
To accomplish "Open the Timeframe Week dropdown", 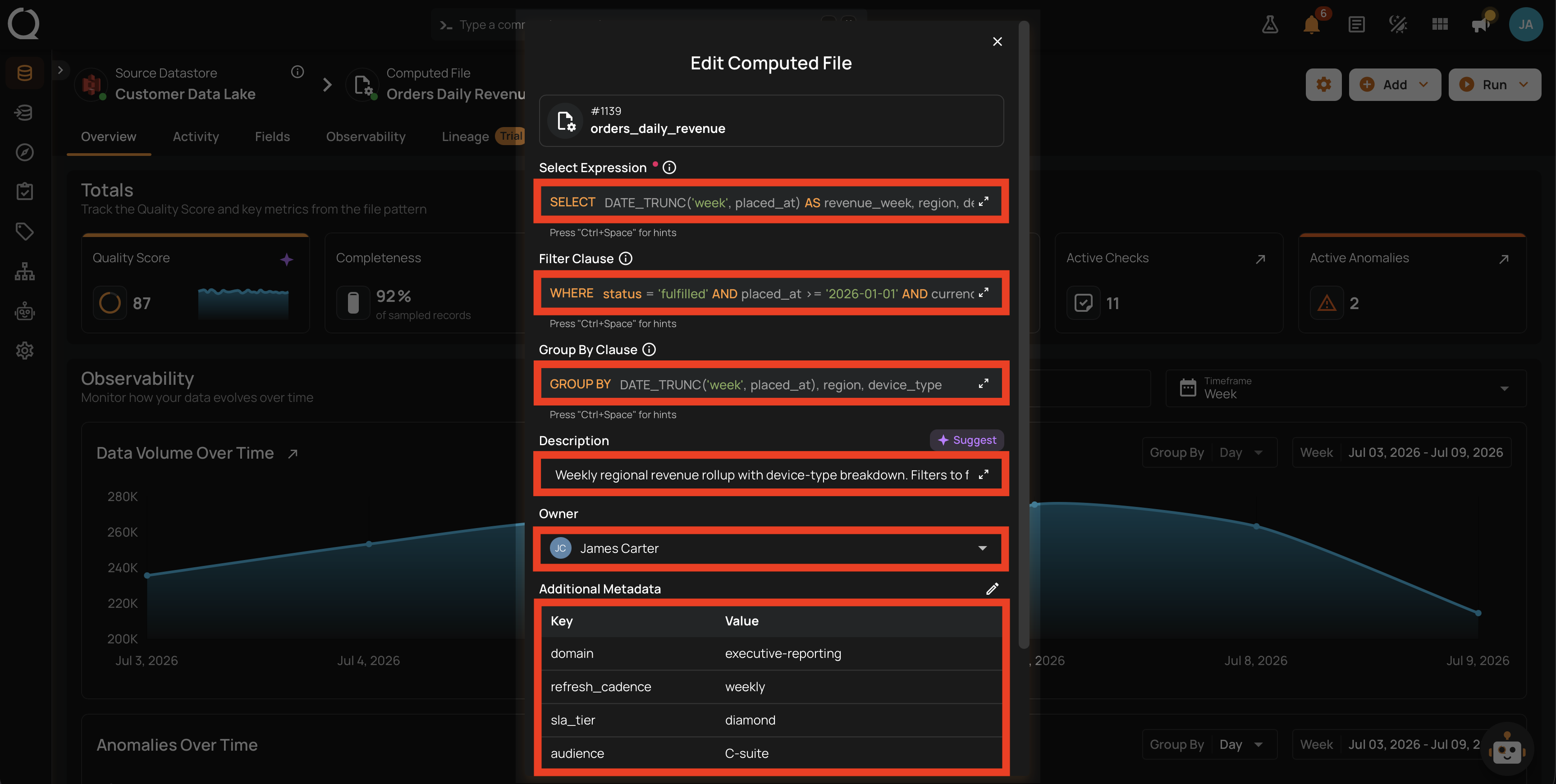I will (x=1346, y=388).
